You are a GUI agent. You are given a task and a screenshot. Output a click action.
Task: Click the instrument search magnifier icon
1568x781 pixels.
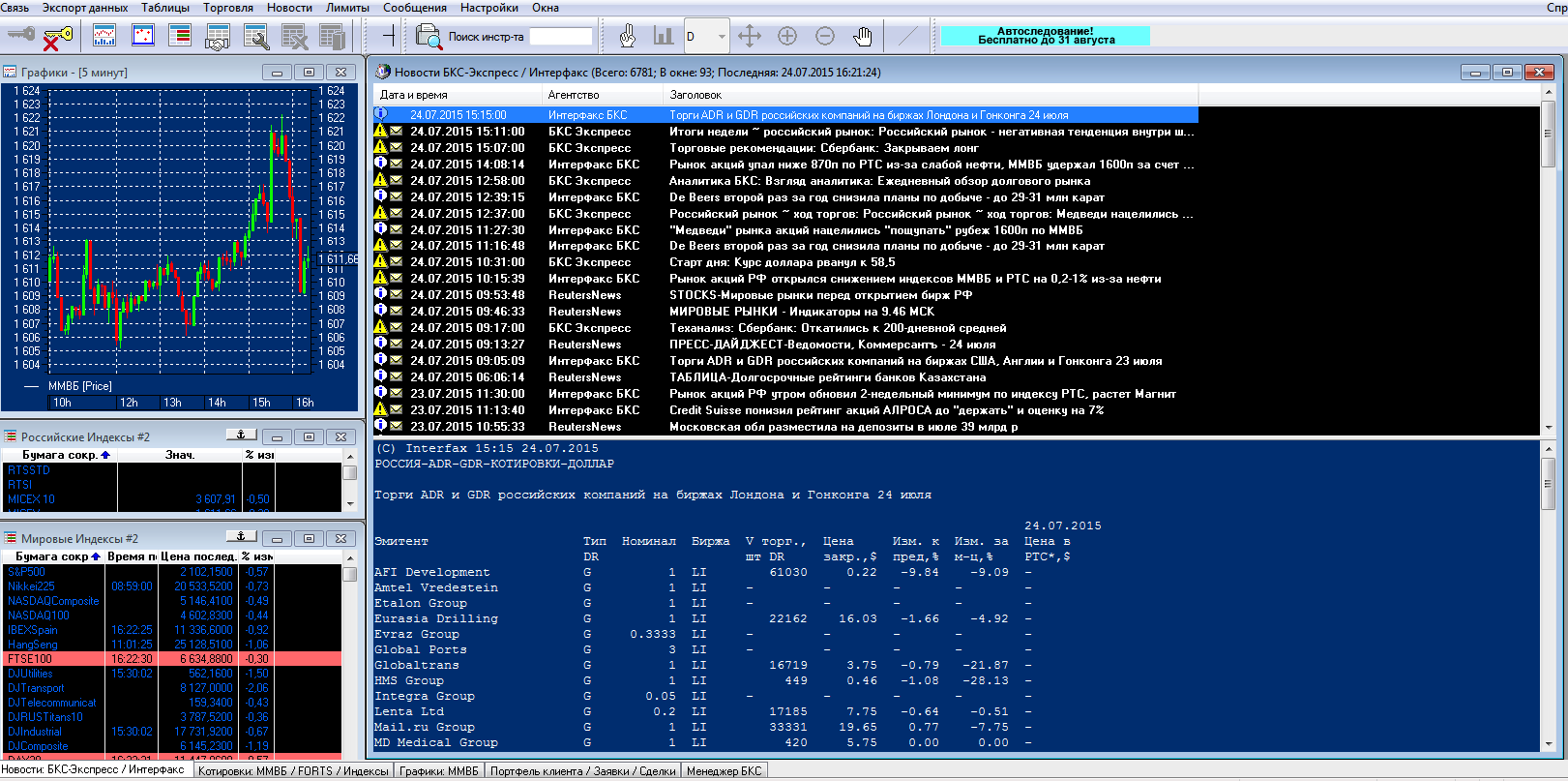(429, 37)
